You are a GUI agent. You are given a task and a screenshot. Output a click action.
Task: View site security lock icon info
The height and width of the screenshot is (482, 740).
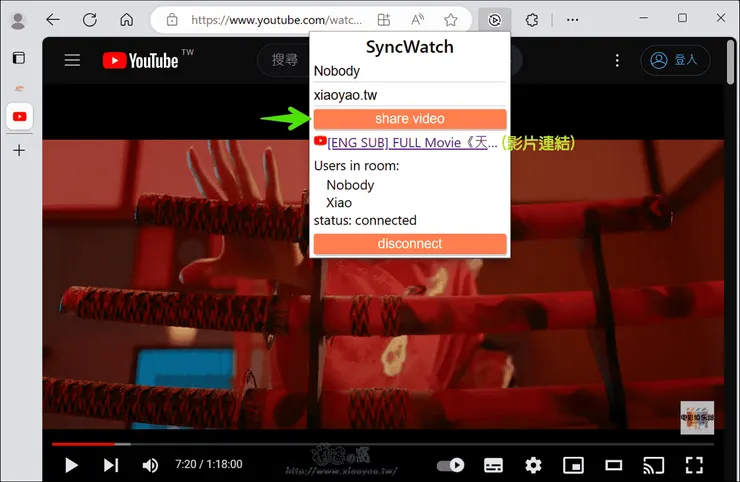172,20
